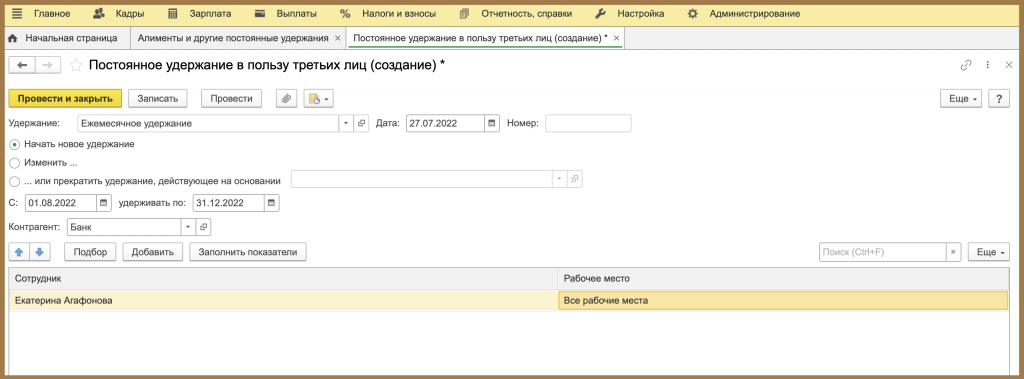
Task: Go forward with the right arrow
Action: [47, 65]
